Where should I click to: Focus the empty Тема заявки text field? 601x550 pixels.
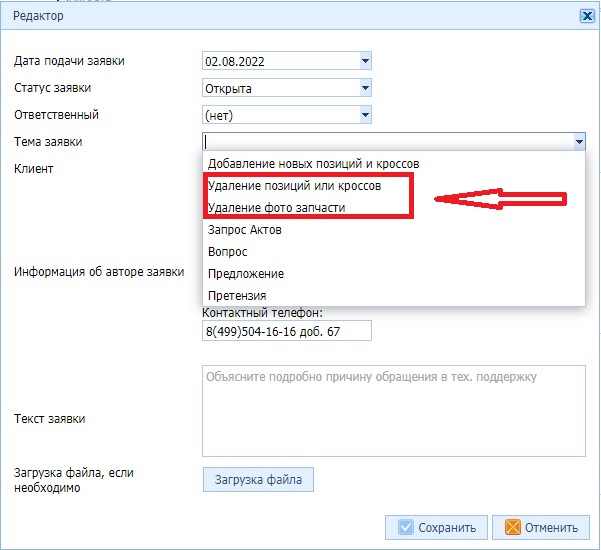click(387, 142)
